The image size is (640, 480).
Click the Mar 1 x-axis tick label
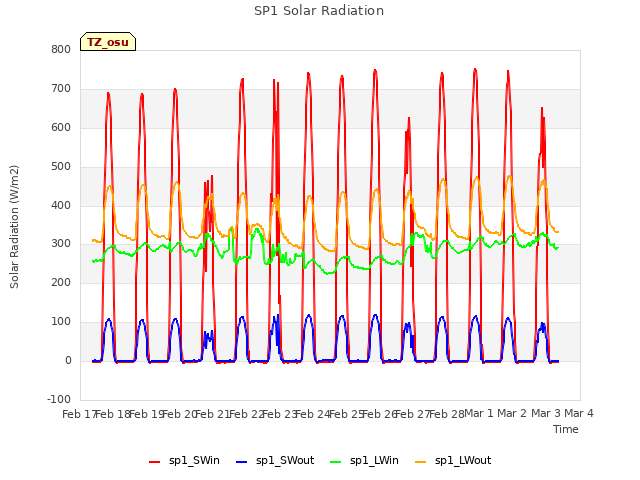479,413
